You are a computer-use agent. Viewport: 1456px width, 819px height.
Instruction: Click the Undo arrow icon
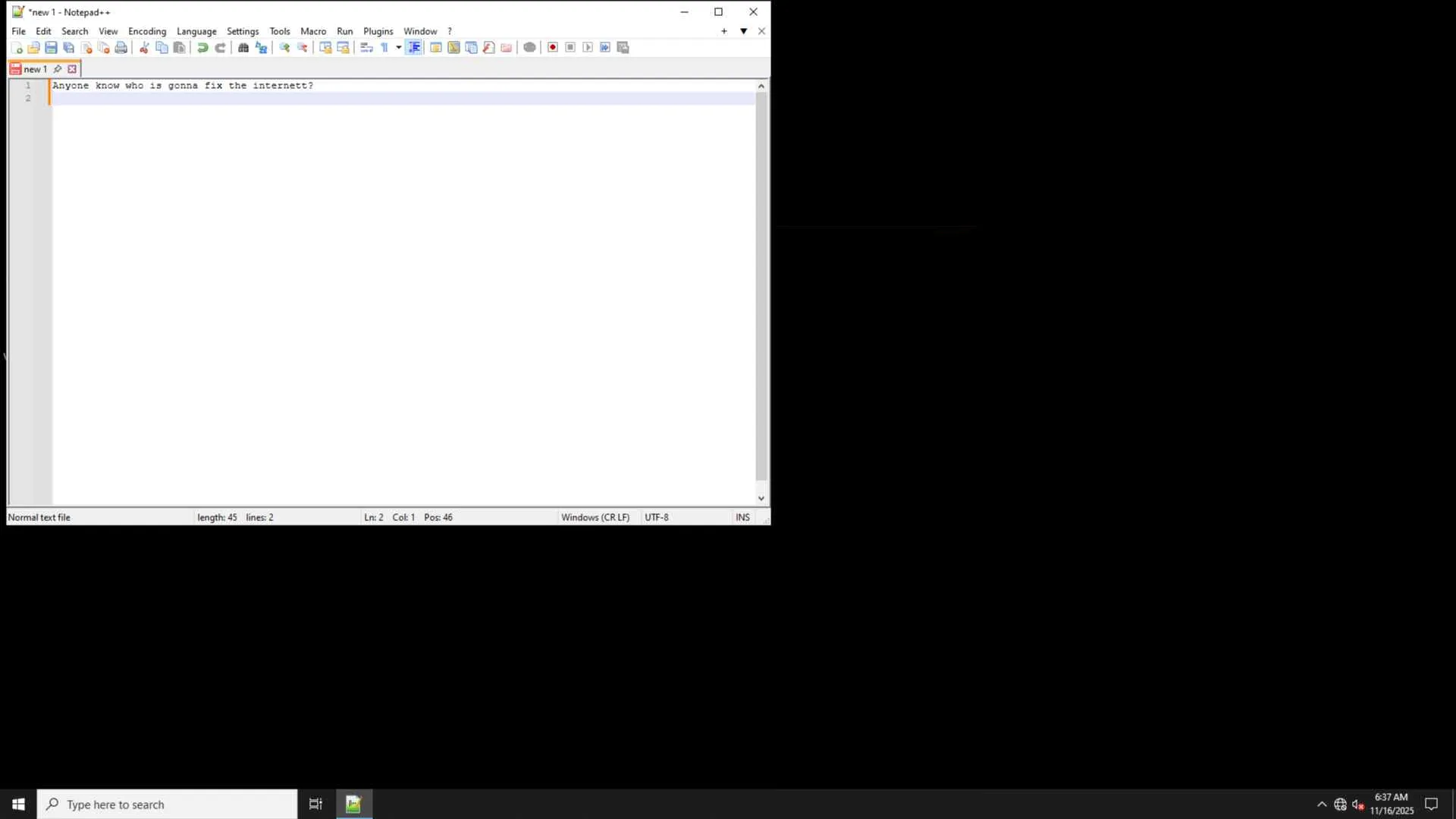(x=202, y=48)
